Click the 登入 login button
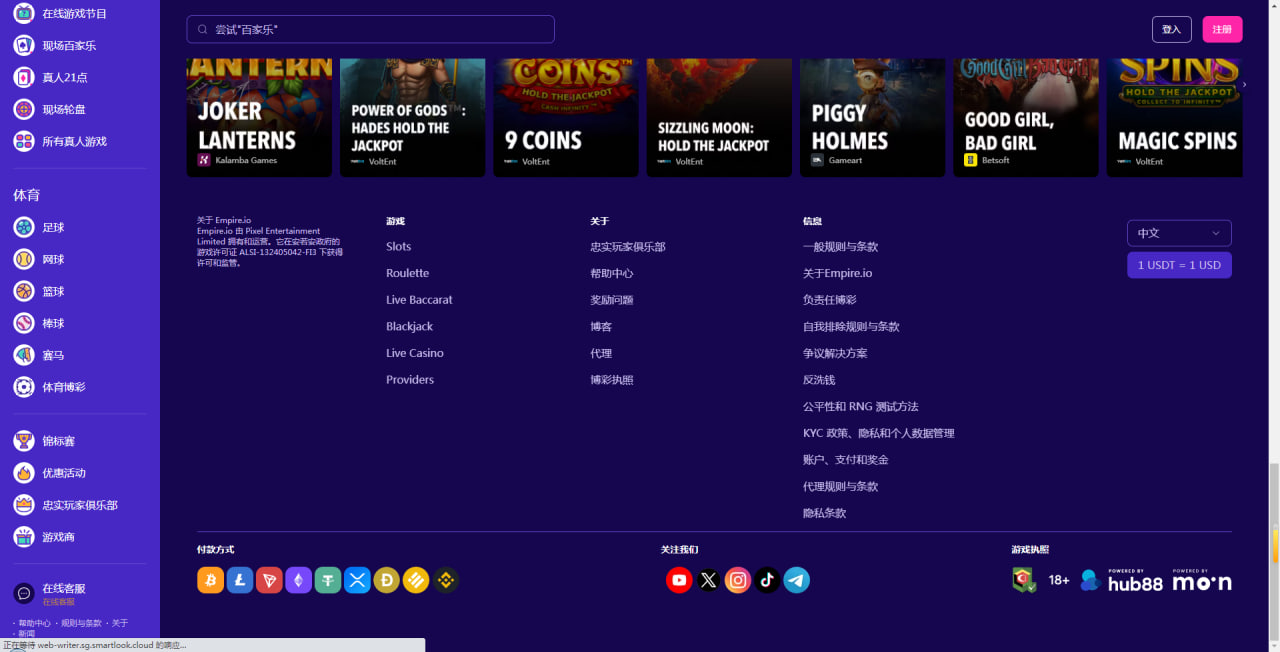Screen dimensions: 1280x652 point(1172,29)
